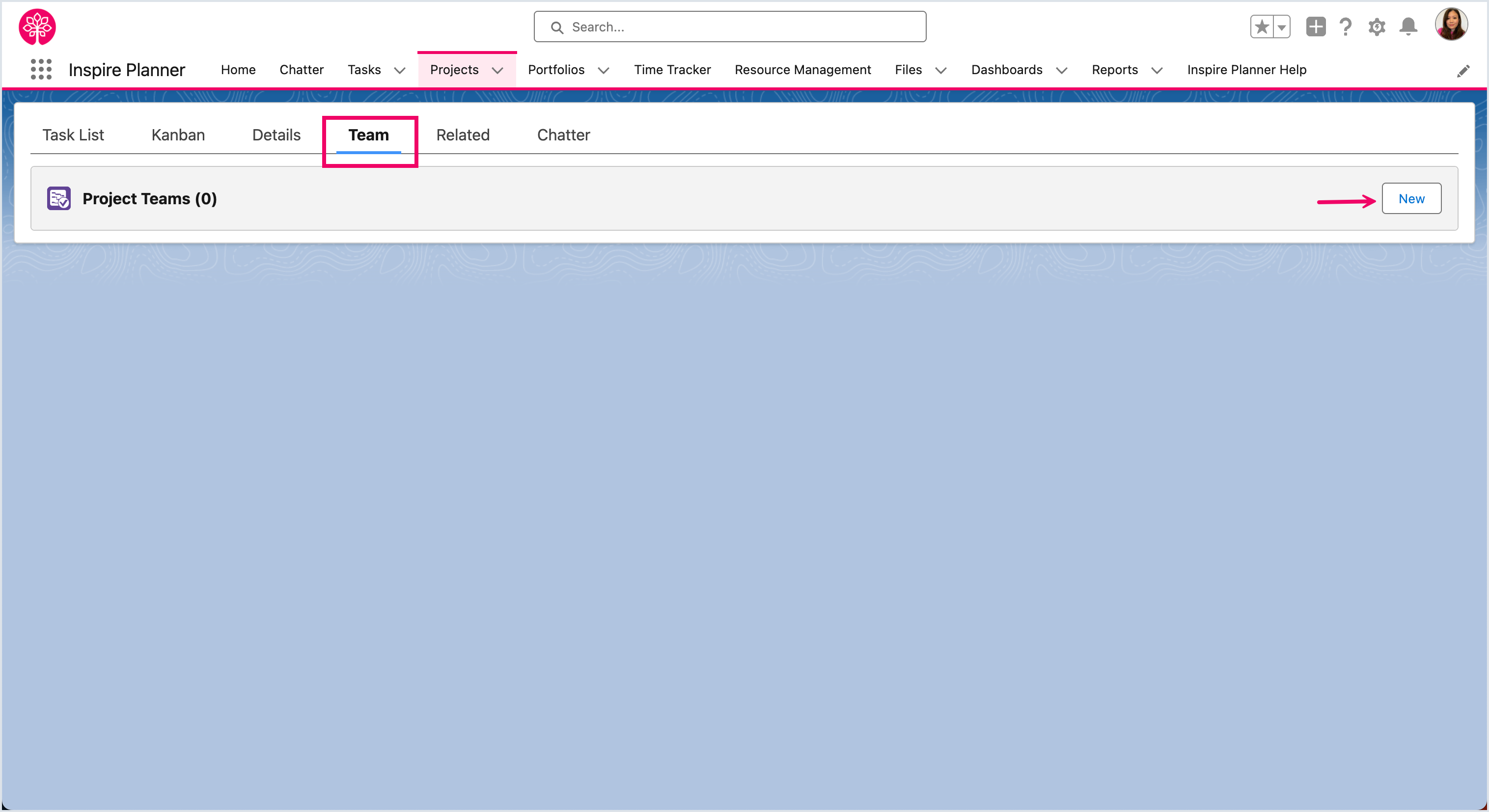This screenshot has width=1489, height=812.
Task: Open the App Launcher dots grid
Action: click(x=41, y=69)
